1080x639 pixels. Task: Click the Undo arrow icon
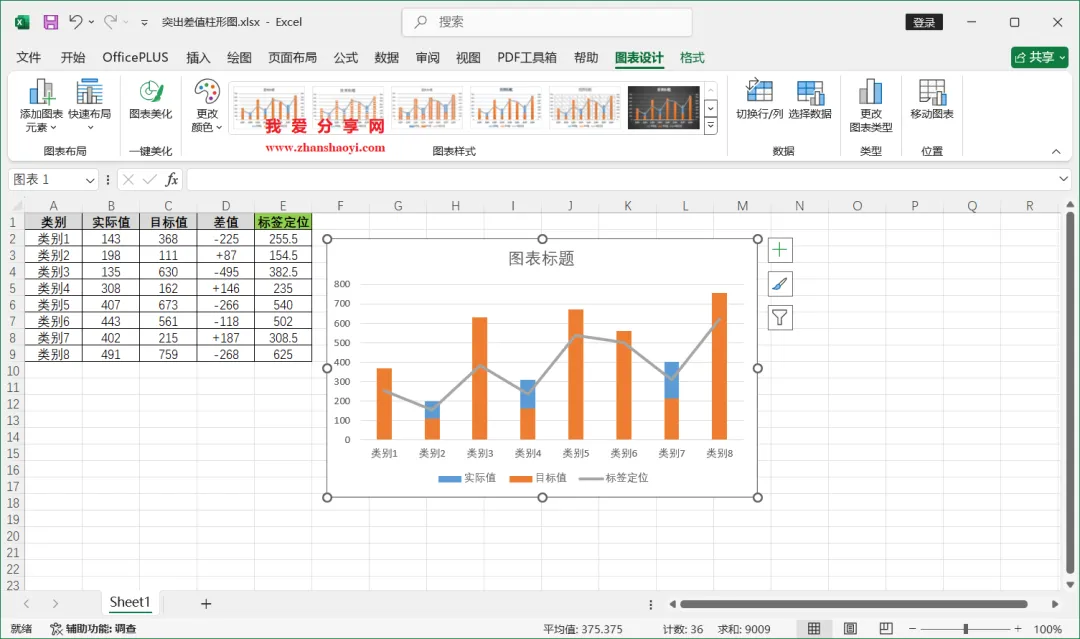point(75,22)
